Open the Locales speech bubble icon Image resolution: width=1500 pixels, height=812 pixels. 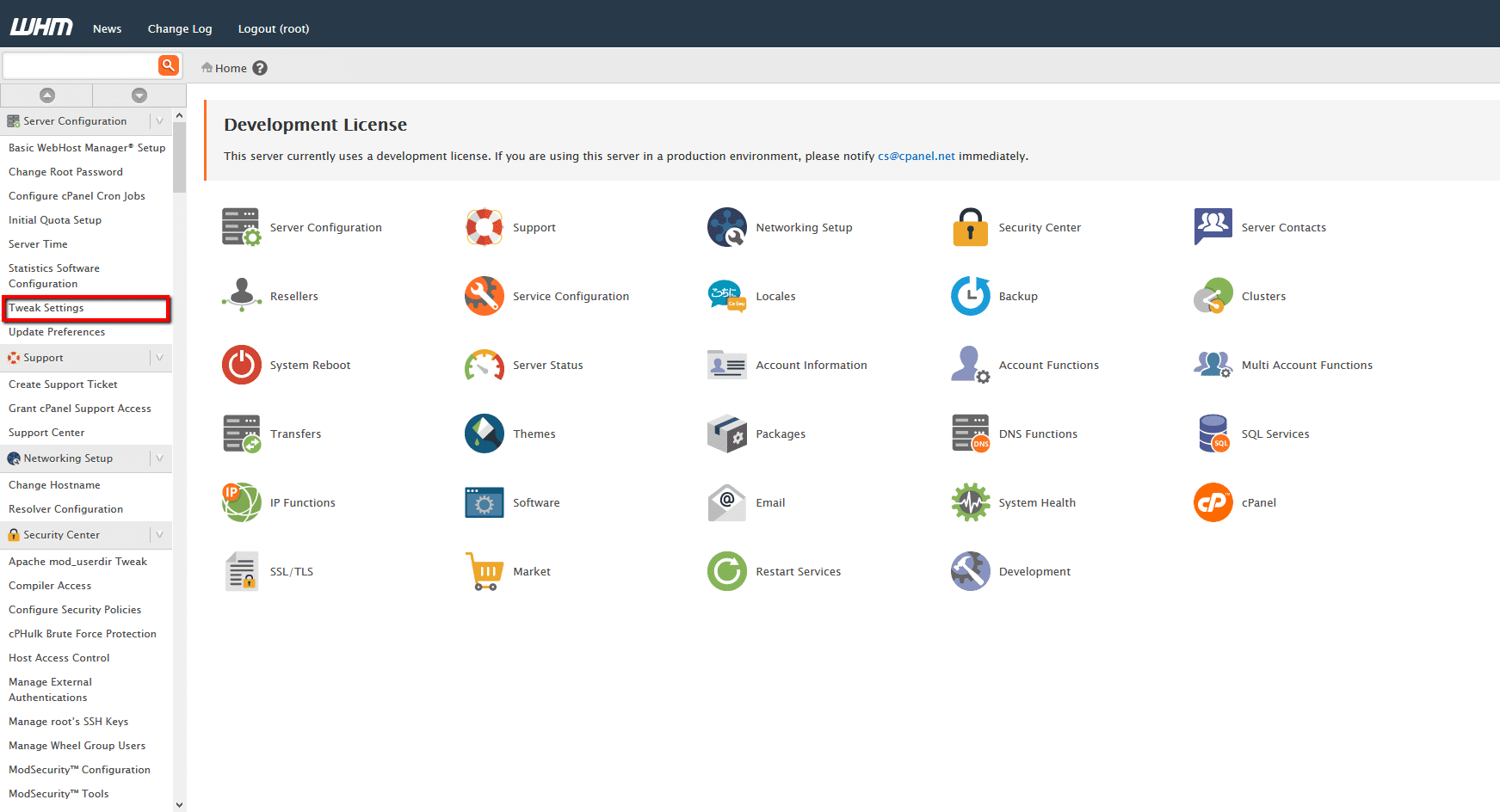click(727, 296)
